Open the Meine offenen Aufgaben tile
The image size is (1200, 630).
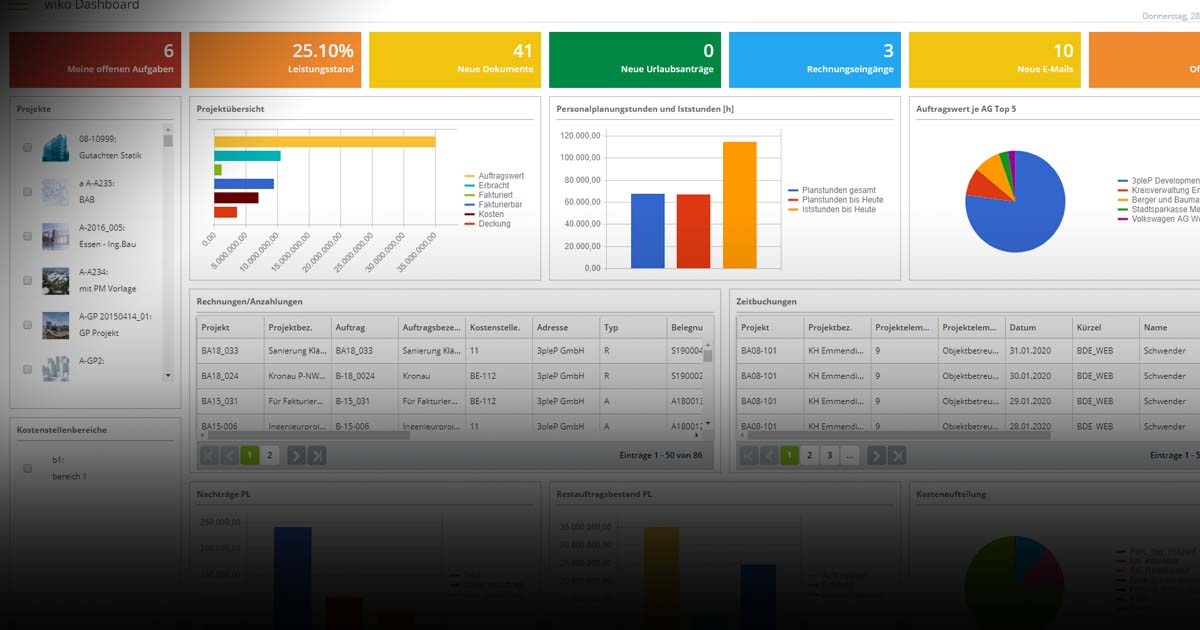pos(95,60)
